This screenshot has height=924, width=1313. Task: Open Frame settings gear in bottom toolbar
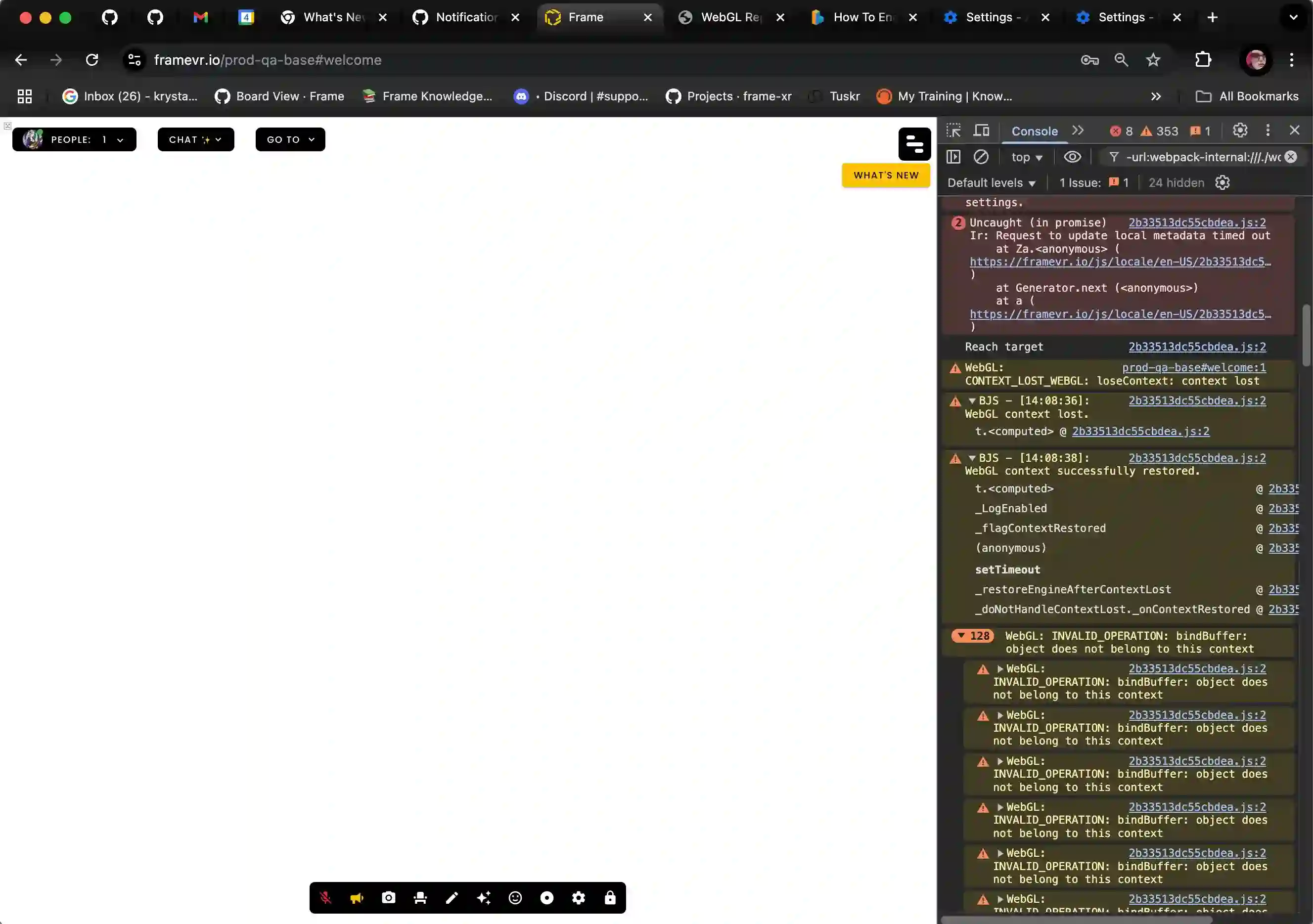579,898
